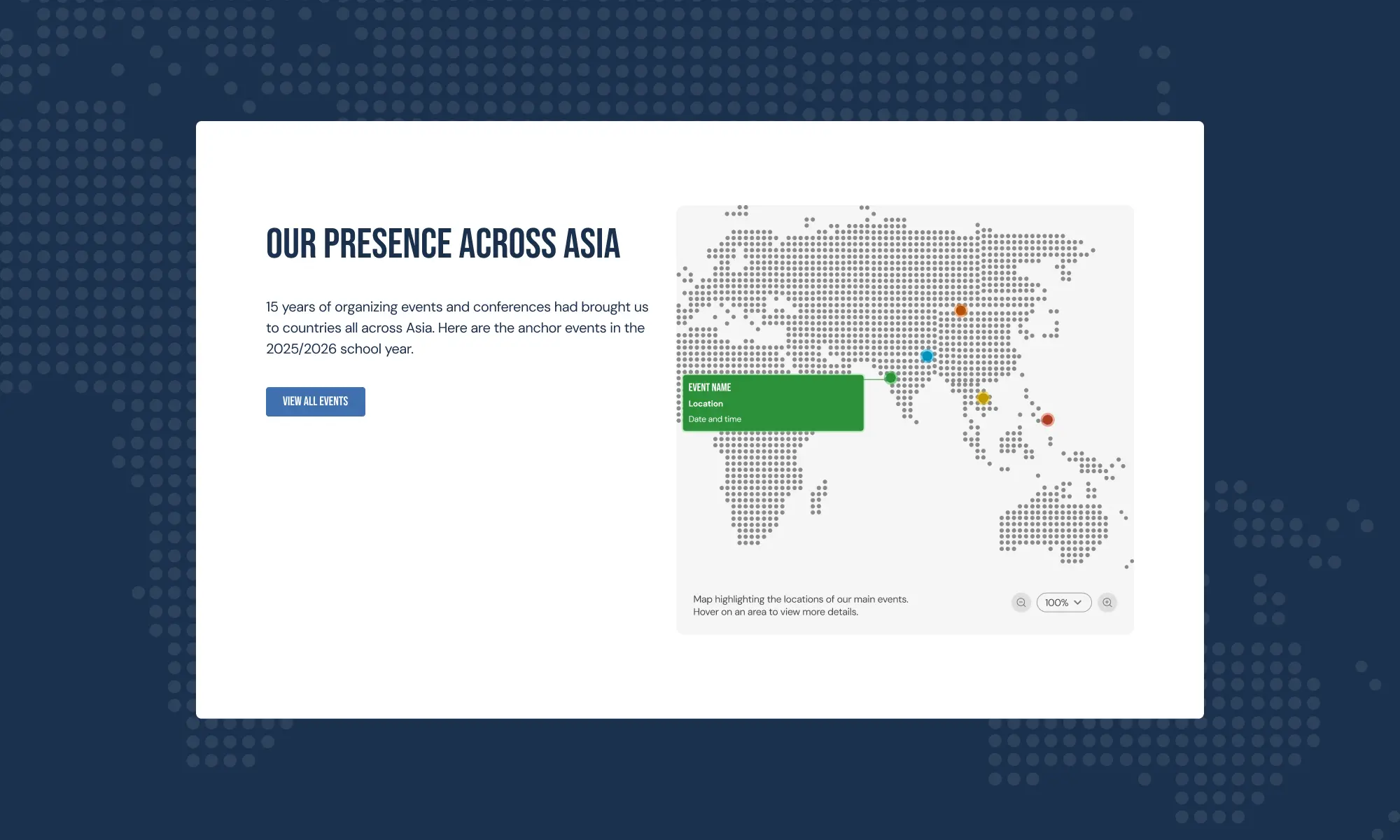Screen dimensions: 1400x840
Task: Click the 15 years of organizing paragraph
Action: (x=456, y=328)
